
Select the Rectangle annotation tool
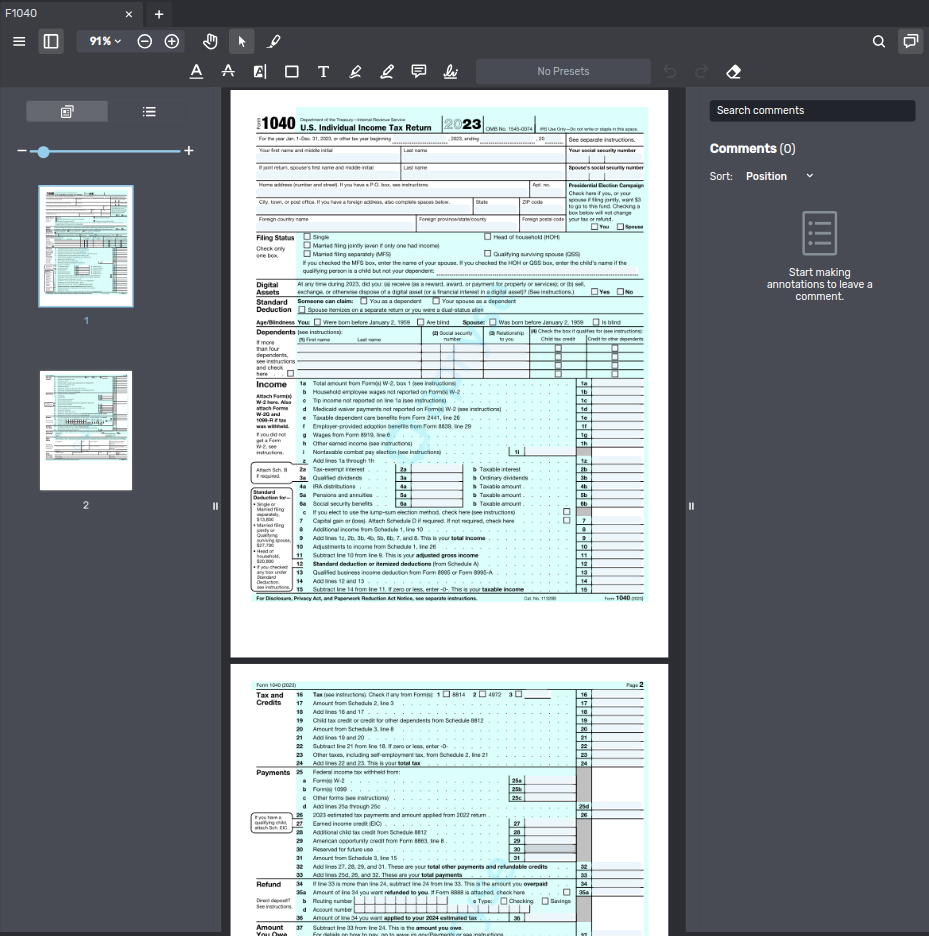click(292, 71)
